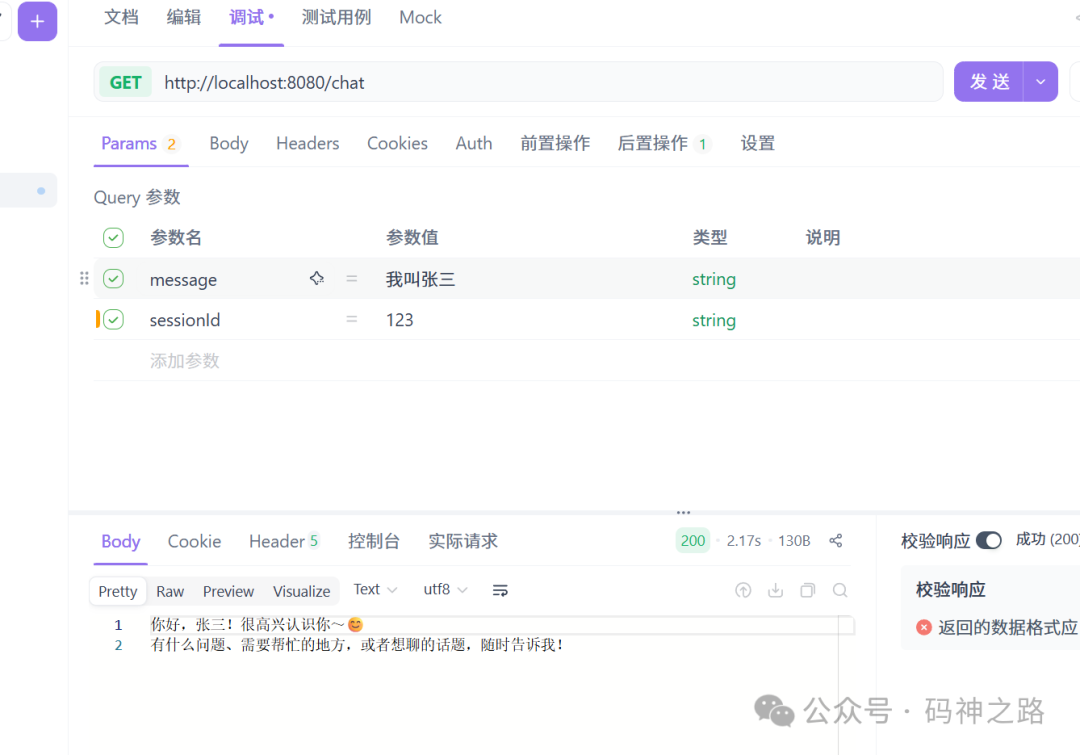
Task: Uncheck the sessionId parameter checkbox
Action: tap(113, 319)
